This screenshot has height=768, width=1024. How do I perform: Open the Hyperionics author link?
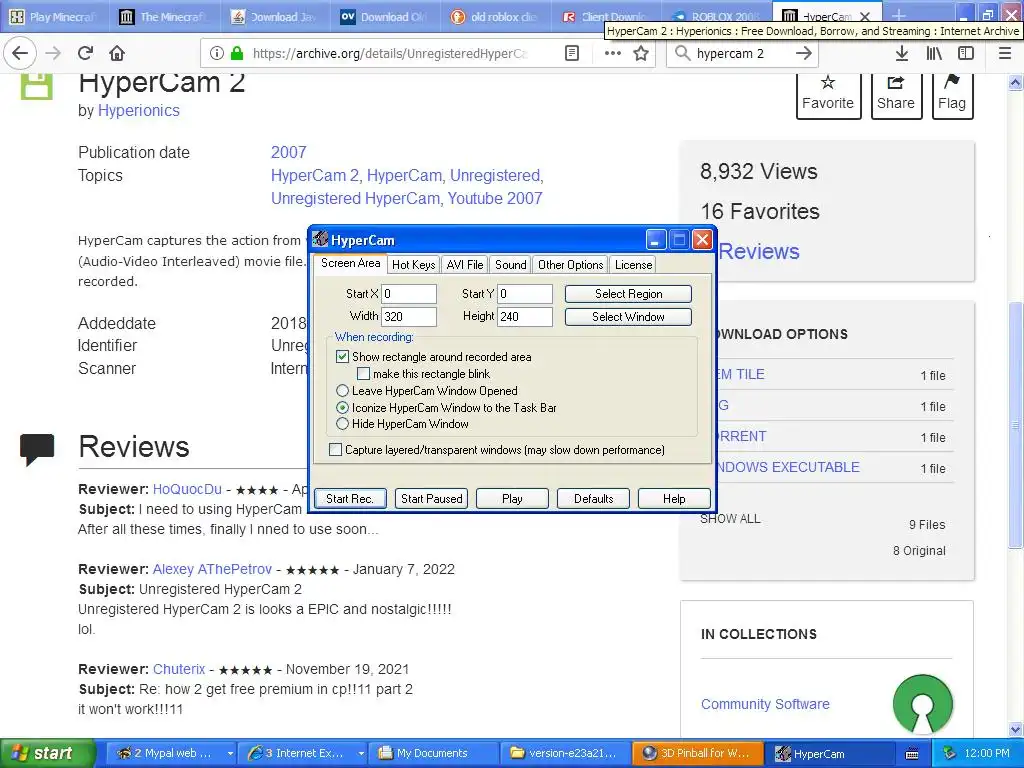pyautogui.click(x=138, y=110)
